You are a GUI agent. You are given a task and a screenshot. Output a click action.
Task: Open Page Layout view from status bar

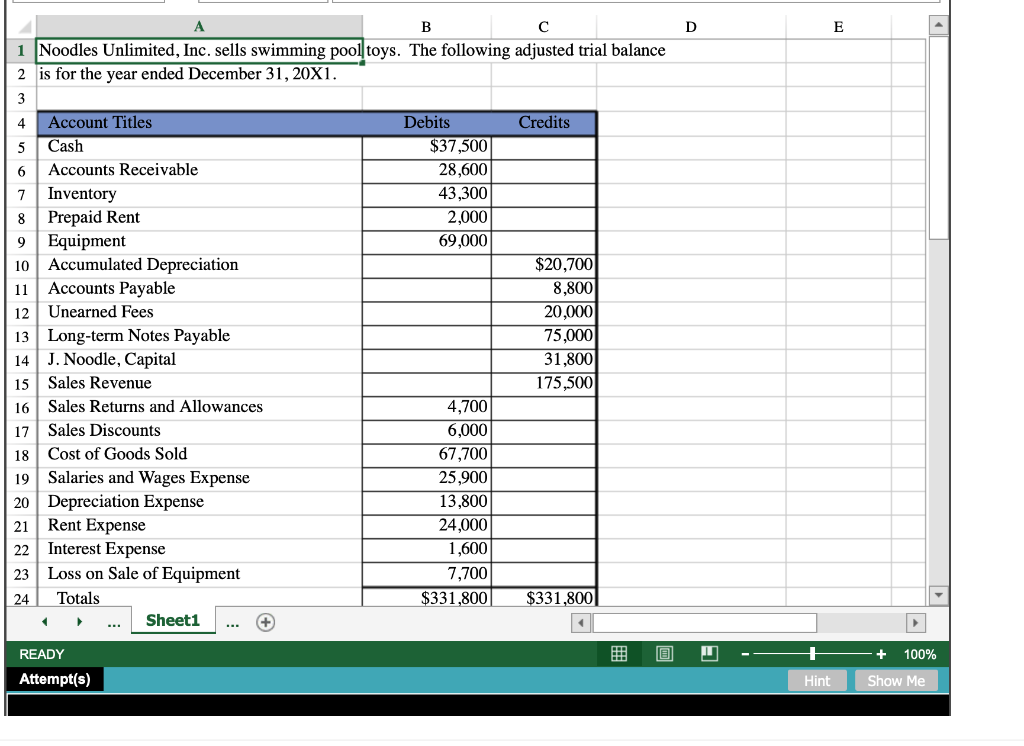point(663,654)
